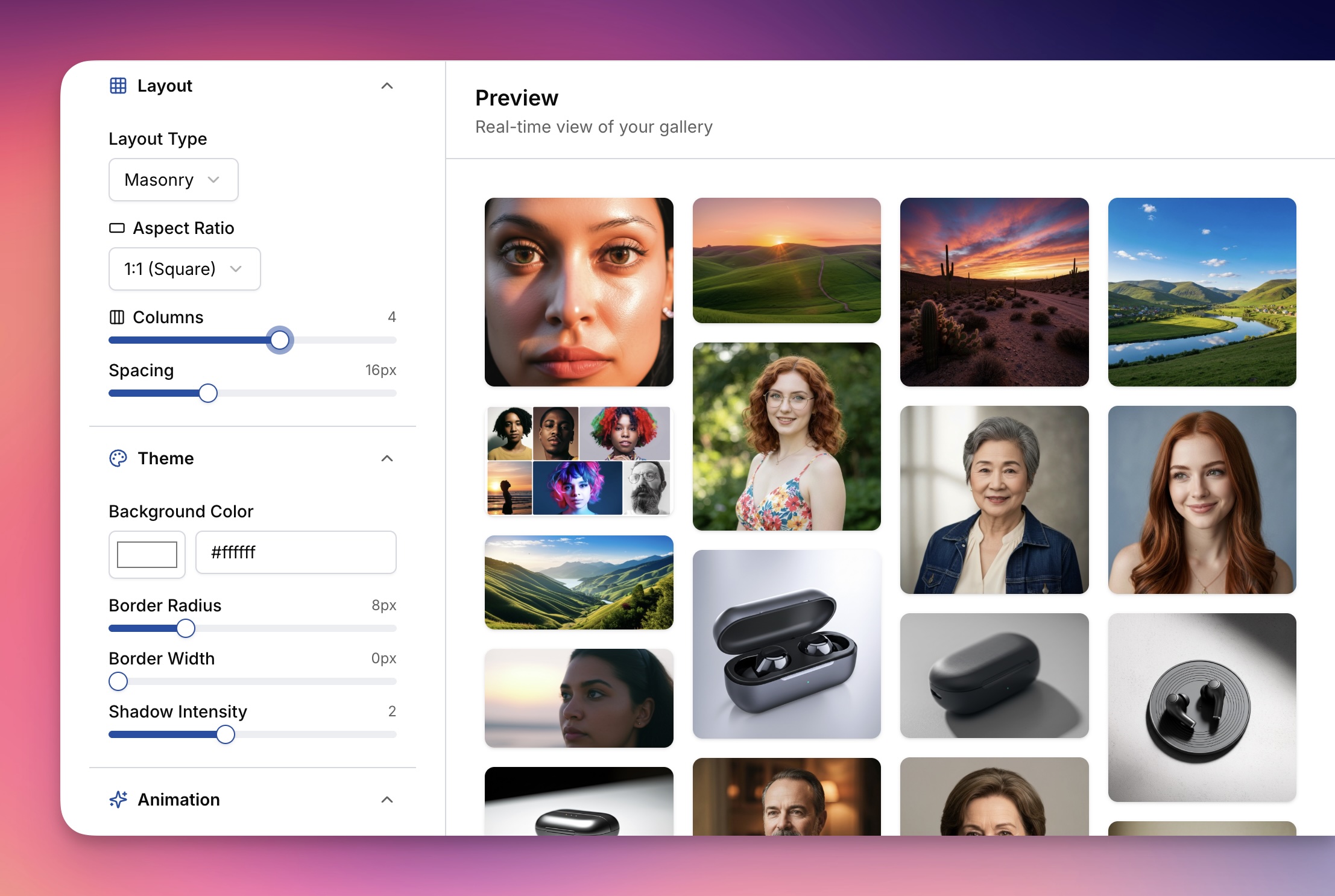Image resolution: width=1335 pixels, height=896 pixels.
Task: Click the Theme palette icon
Action: pyautogui.click(x=118, y=458)
